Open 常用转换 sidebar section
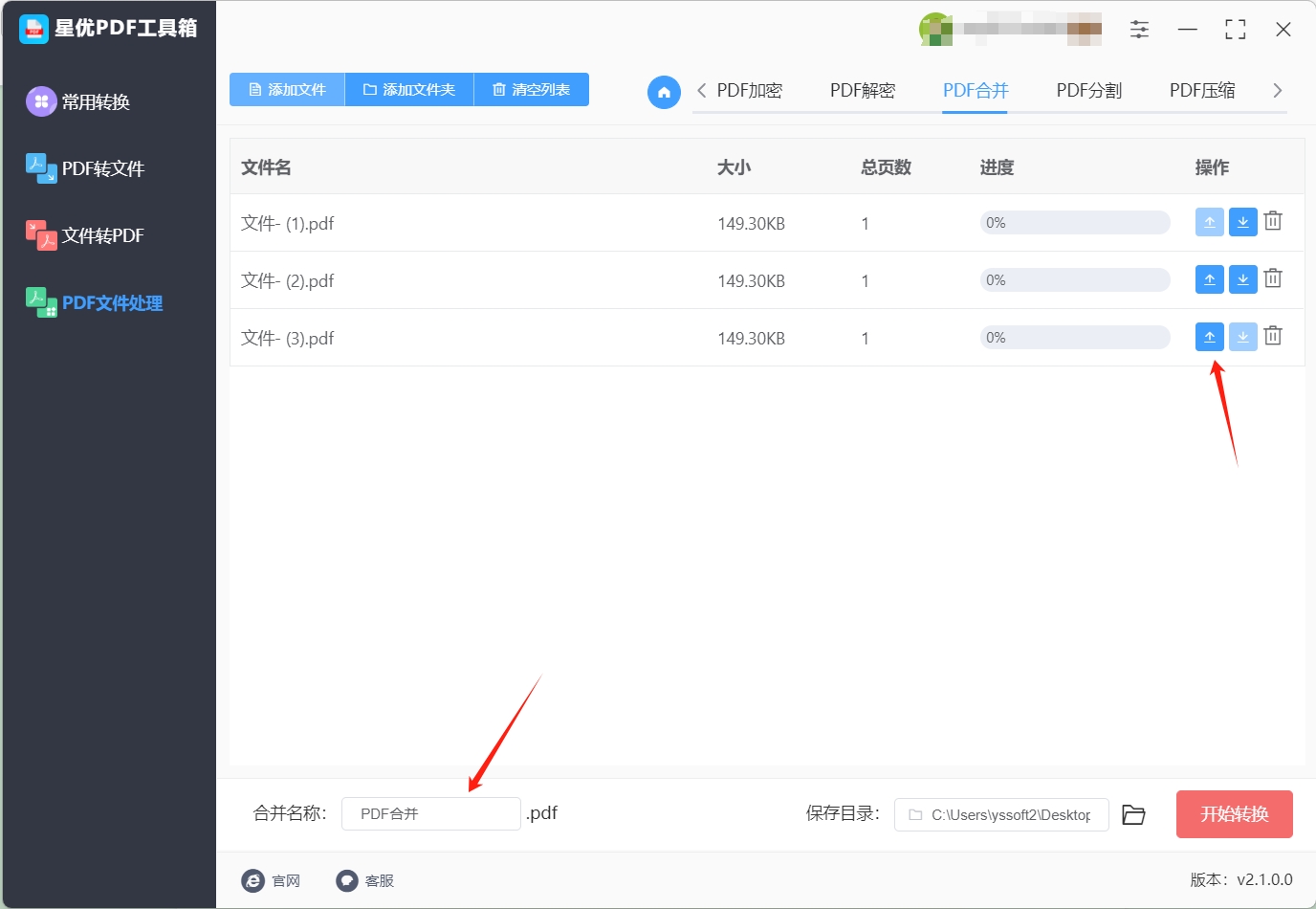Viewport: 1316px width, 909px height. pos(78,101)
